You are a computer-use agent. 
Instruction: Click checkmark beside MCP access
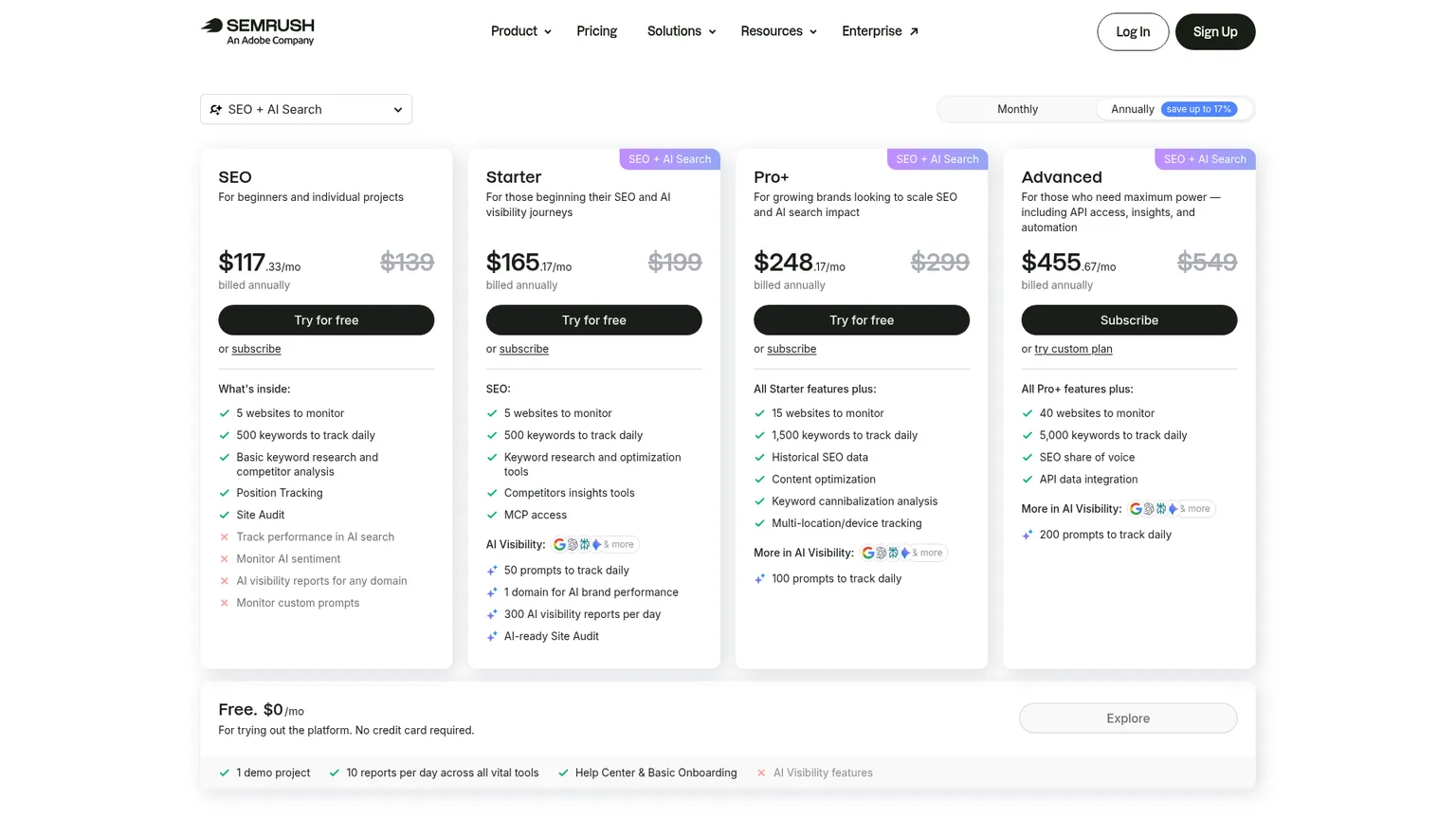tap(492, 515)
